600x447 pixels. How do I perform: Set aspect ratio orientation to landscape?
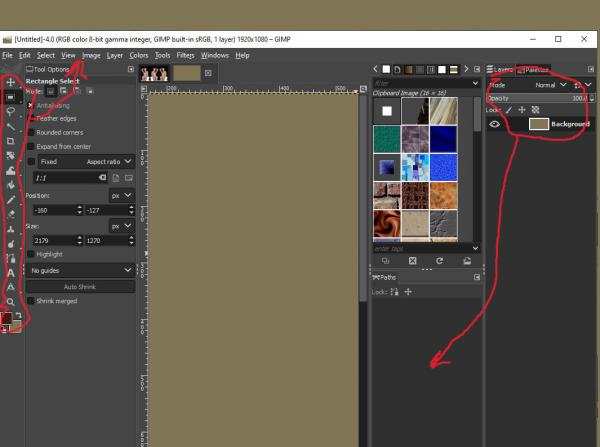(129, 178)
